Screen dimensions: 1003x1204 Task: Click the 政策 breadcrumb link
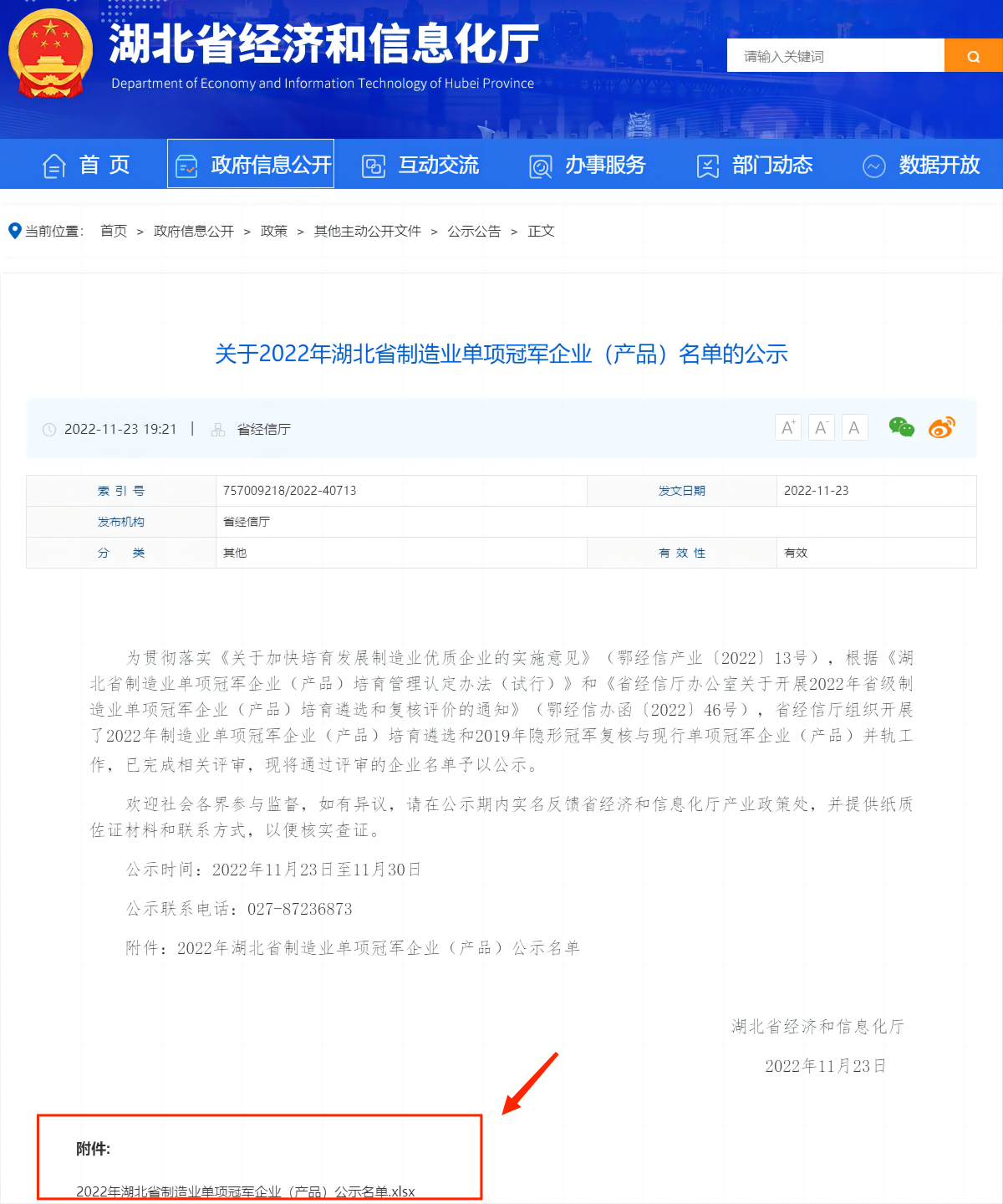pos(273,231)
